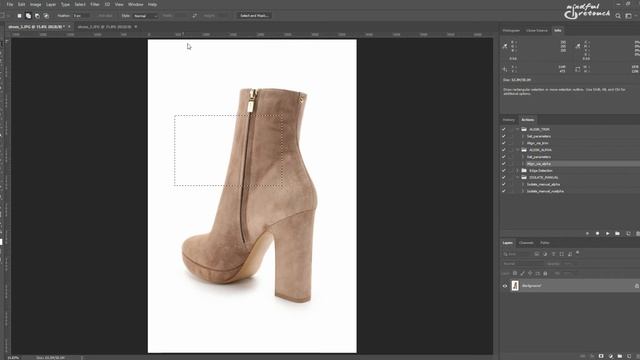Collapse the ALIGN_ALPHA action set

pyautogui.click(x=518, y=150)
